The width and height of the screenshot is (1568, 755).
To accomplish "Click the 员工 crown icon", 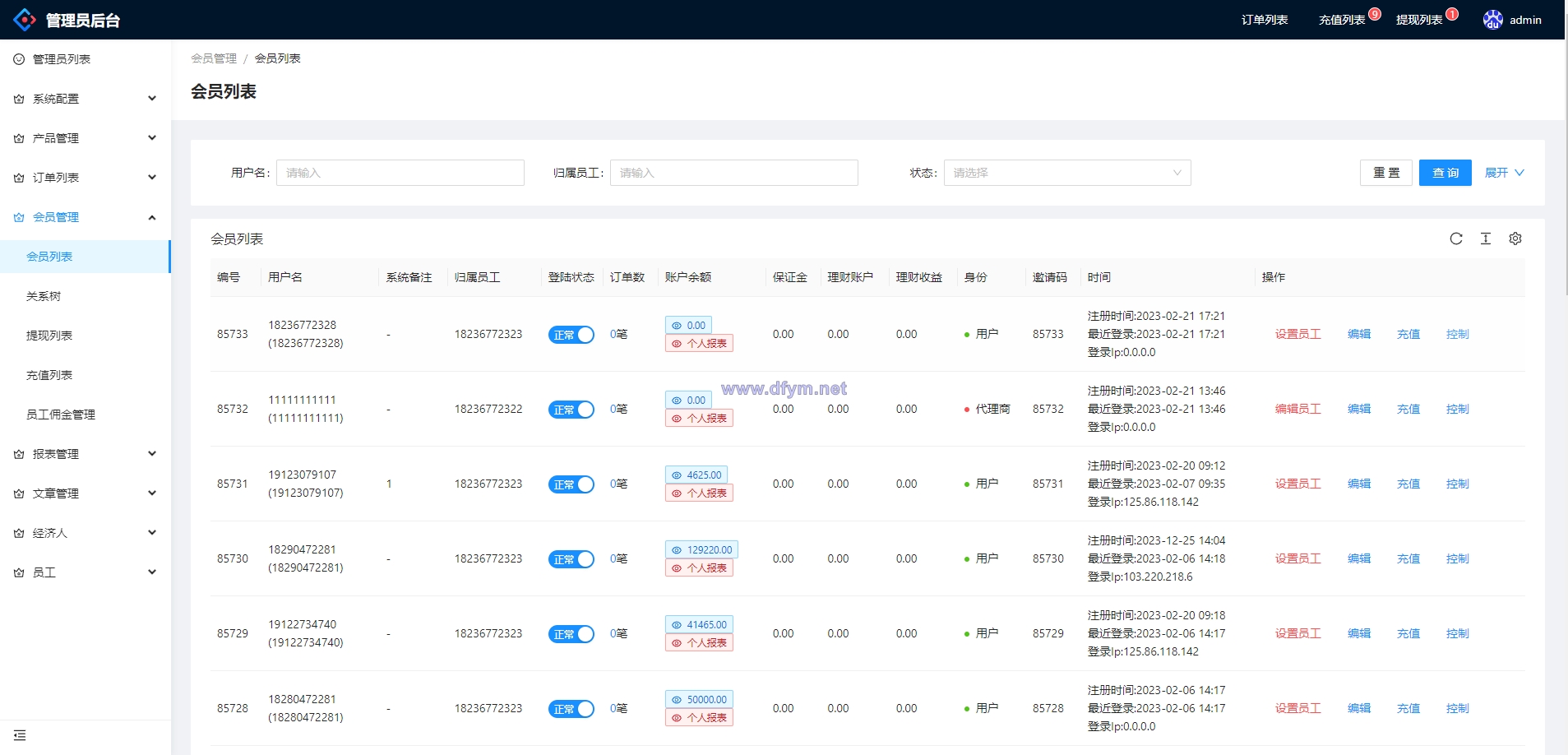I will point(19,572).
